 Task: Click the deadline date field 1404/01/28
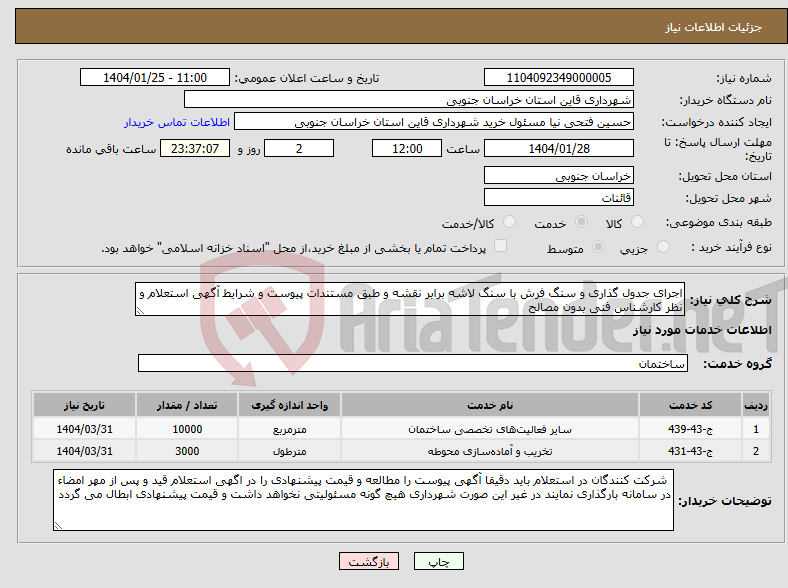(x=558, y=148)
